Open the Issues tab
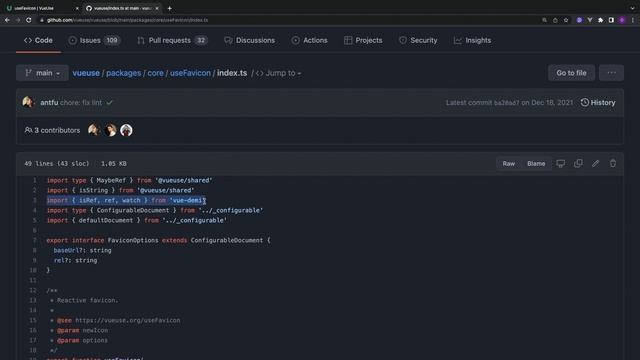 (94, 40)
